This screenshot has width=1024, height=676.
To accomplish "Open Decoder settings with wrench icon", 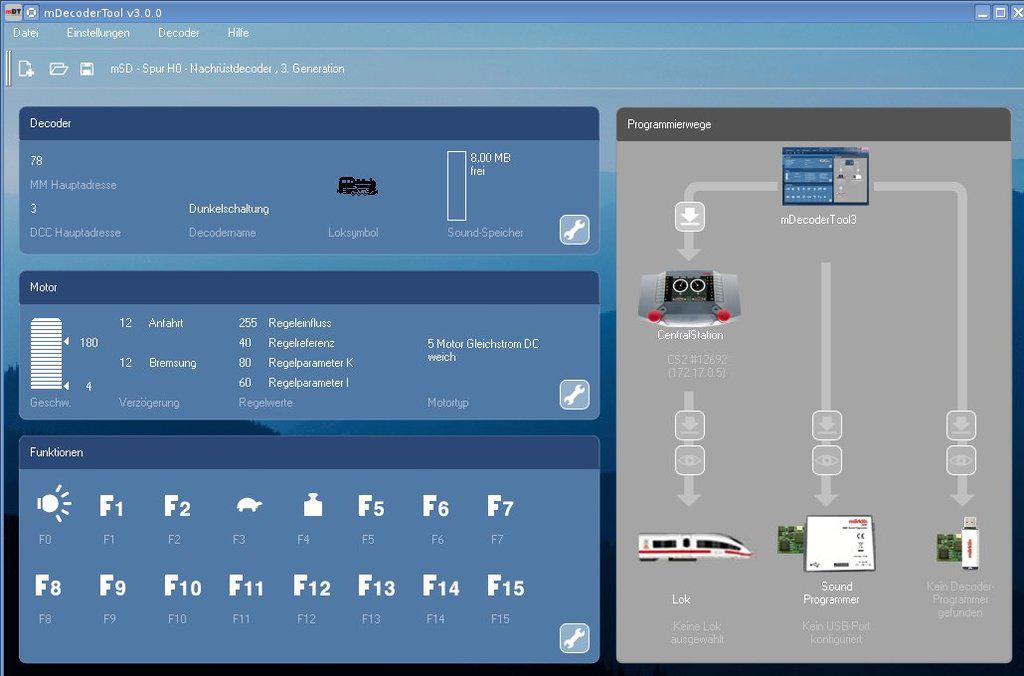I will (x=574, y=229).
